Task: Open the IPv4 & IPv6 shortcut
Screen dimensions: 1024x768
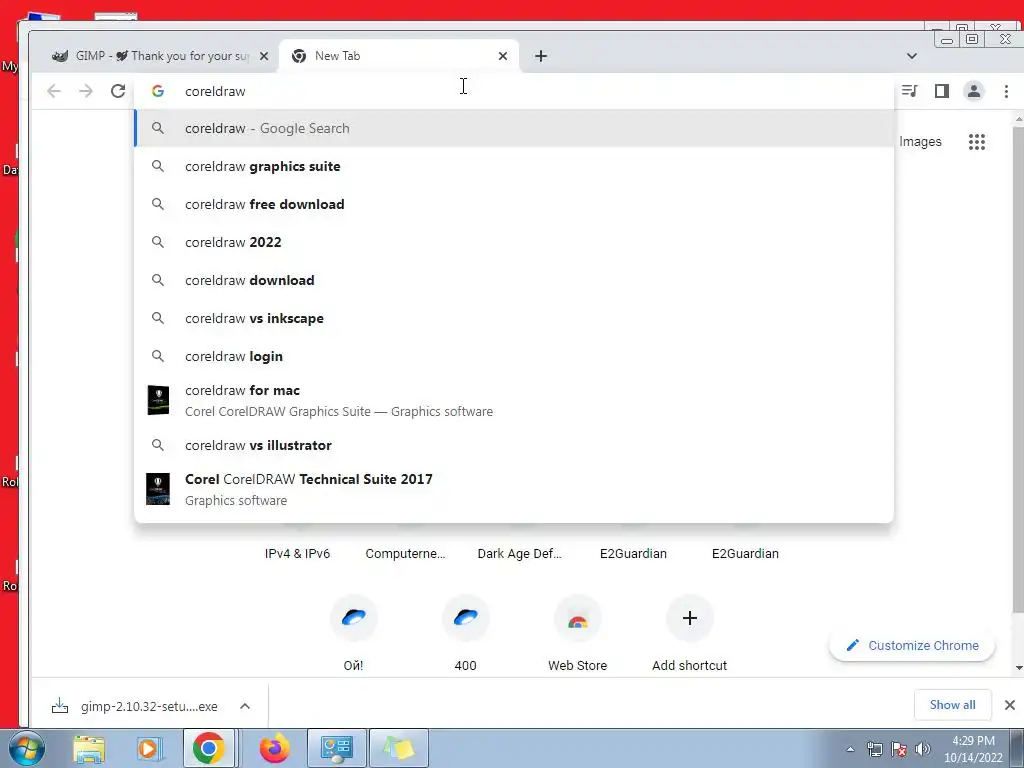Action: tap(297, 553)
